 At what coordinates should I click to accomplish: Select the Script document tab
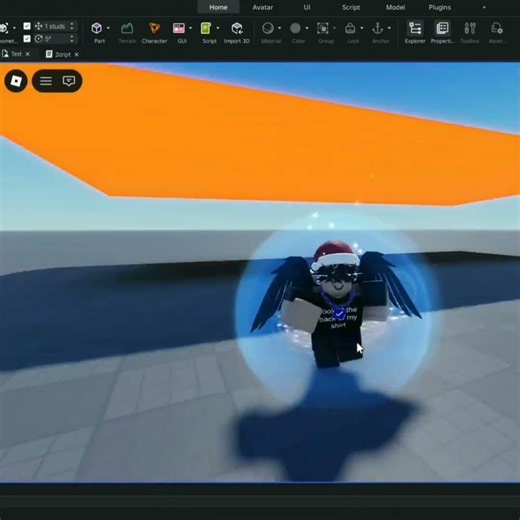click(x=63, y=54)
